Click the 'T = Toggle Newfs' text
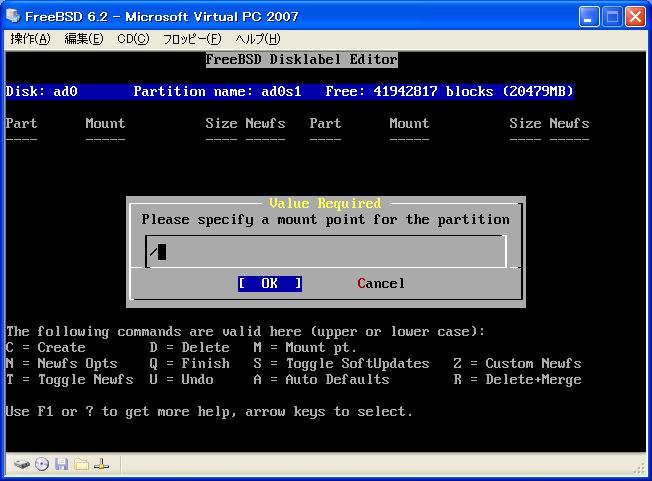This screenshot has height=481, width=652. (69, 380)
